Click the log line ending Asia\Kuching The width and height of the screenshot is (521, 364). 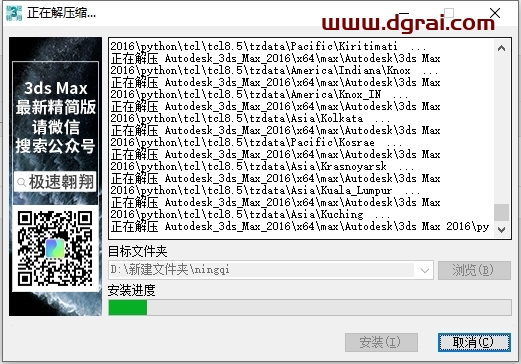coord(250,214)
